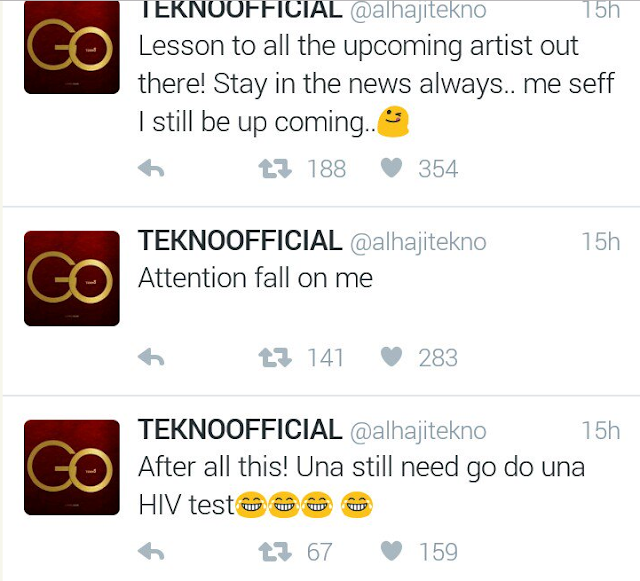Open avatar of Attention fall on me tweet
Screen dimensions: 640x581
[x=72, y=278]
